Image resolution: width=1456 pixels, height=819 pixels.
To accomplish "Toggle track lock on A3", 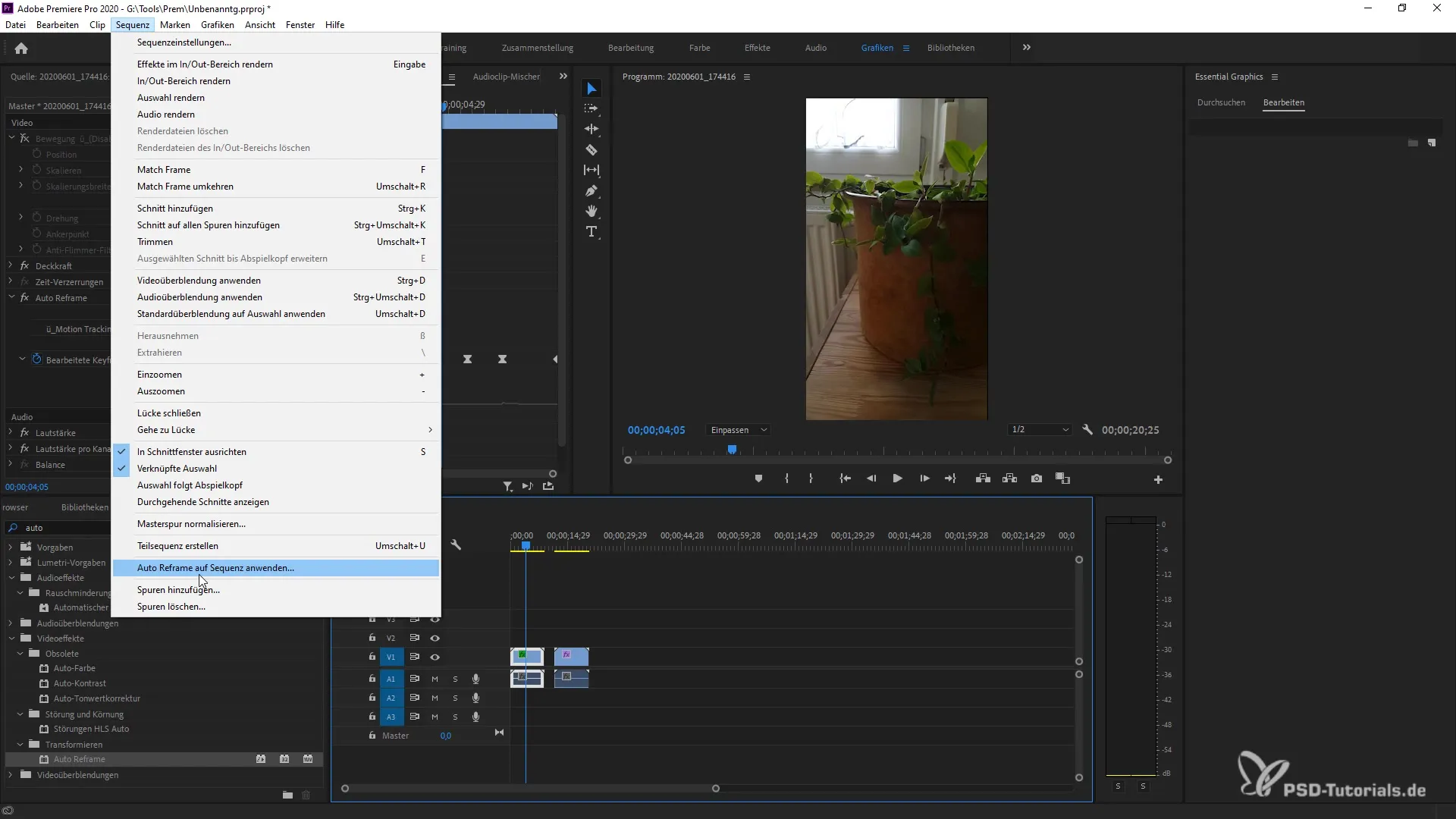I will pos(372,716).
